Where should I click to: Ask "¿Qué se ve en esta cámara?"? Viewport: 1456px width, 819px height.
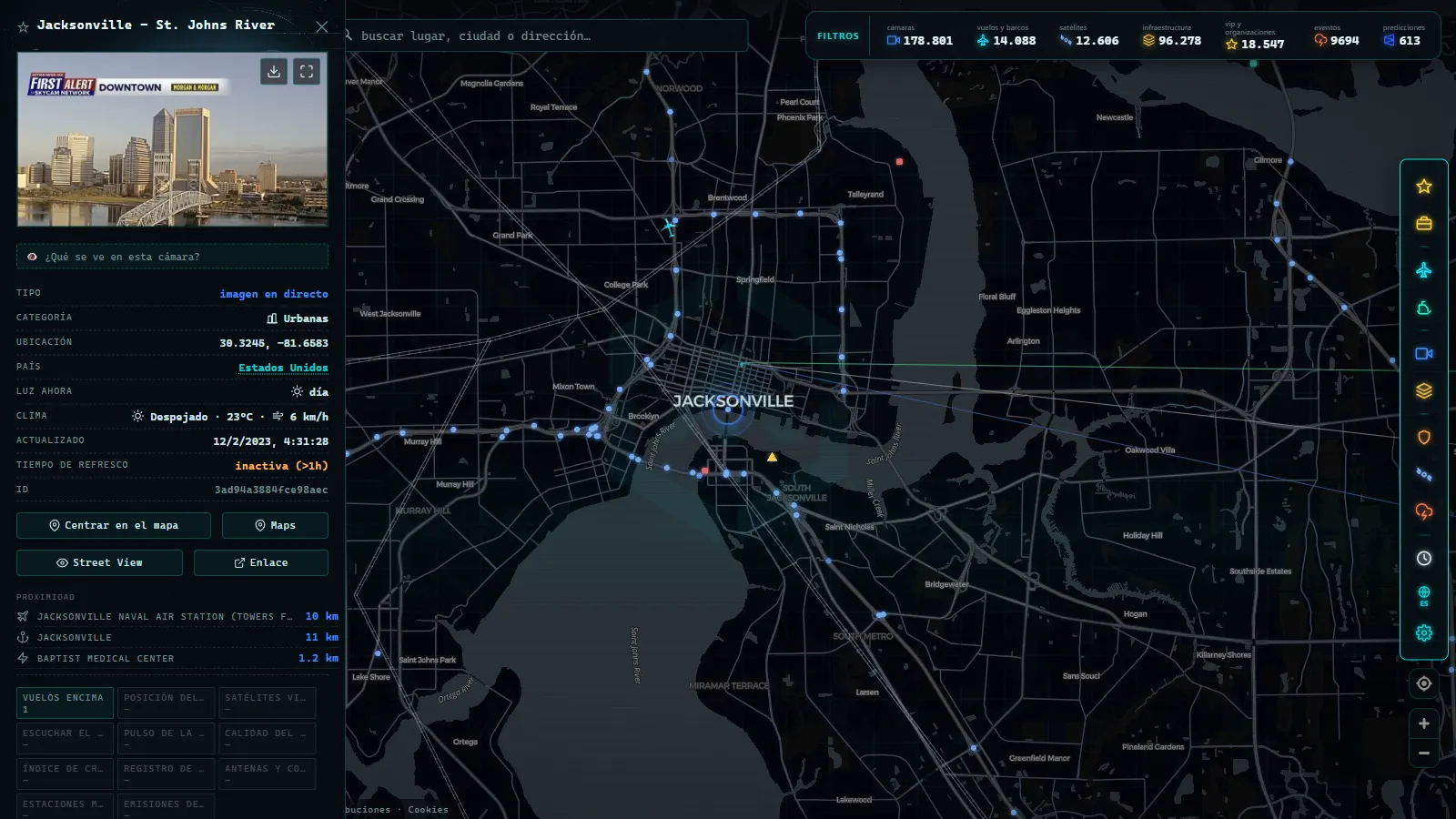tap(172, 257)
